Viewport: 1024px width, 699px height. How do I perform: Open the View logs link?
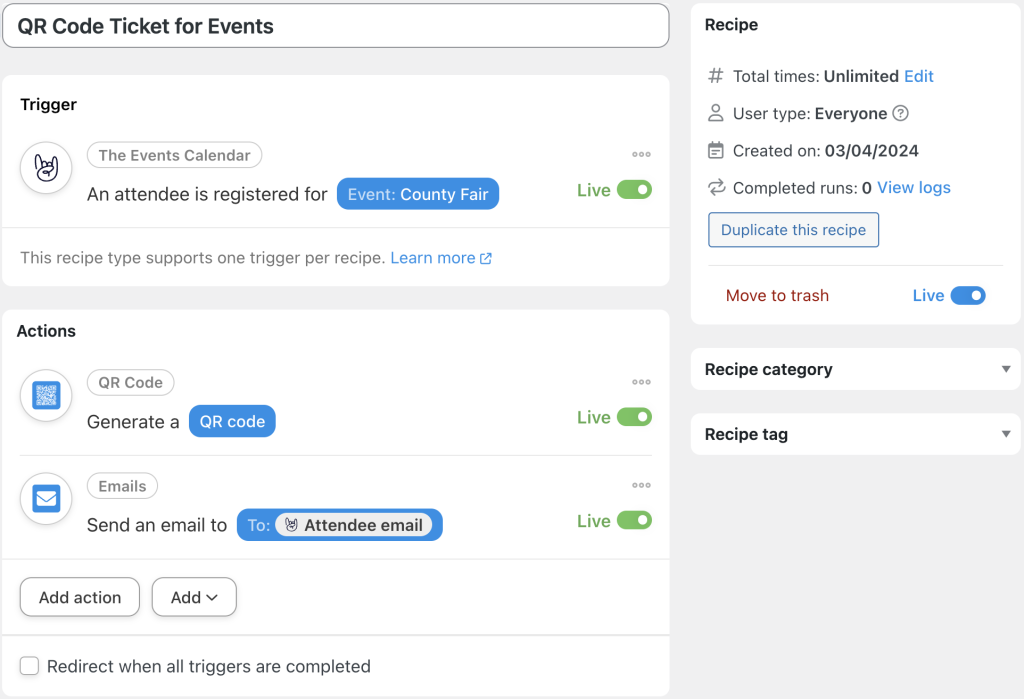[913, 188]
